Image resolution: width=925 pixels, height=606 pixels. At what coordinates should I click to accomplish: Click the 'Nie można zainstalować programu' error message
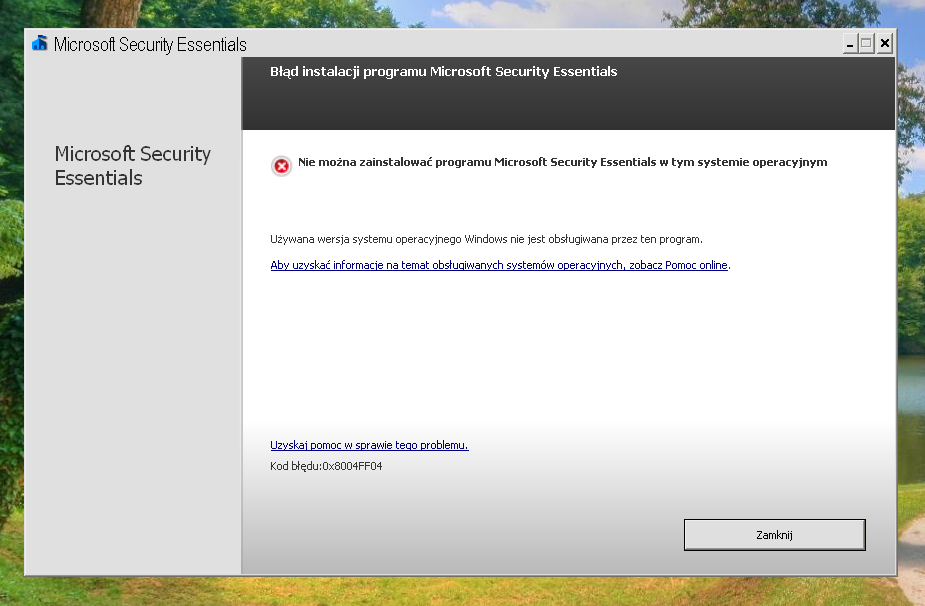pos(563,162)
